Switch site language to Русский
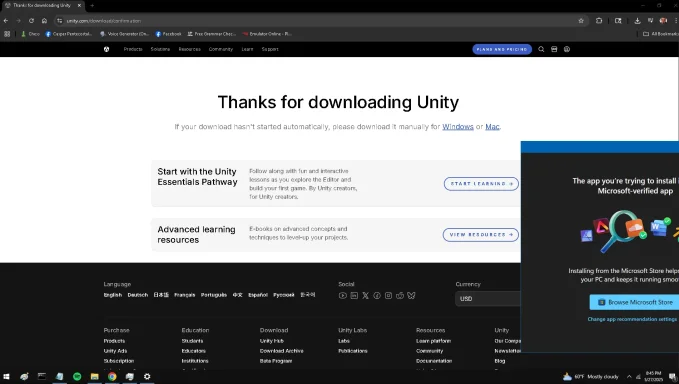This screenshot has height=384, width=679. (284, 295)
